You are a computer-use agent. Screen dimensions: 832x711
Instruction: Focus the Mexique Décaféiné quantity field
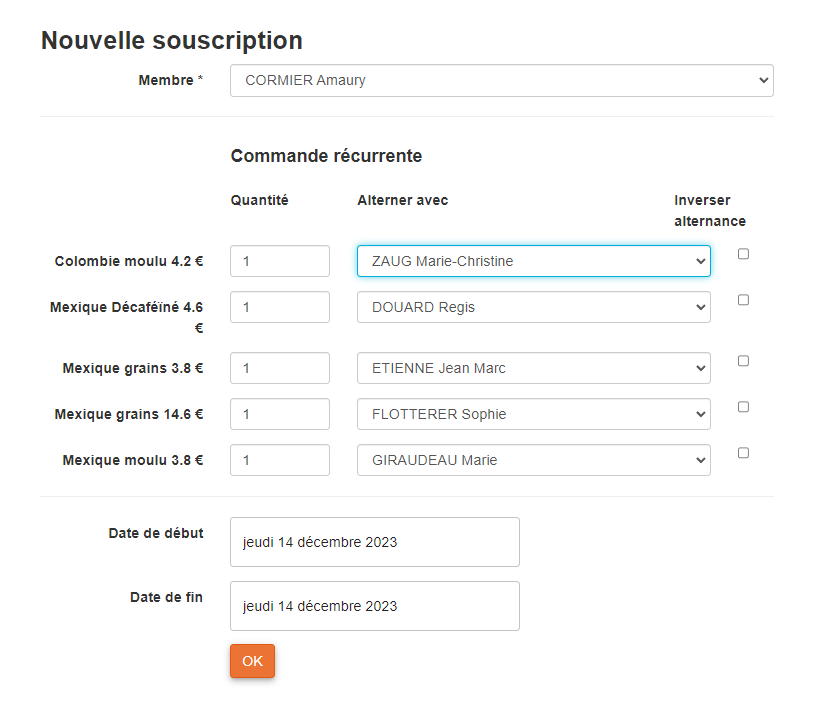pyautogui.click(x=279, y=307)
